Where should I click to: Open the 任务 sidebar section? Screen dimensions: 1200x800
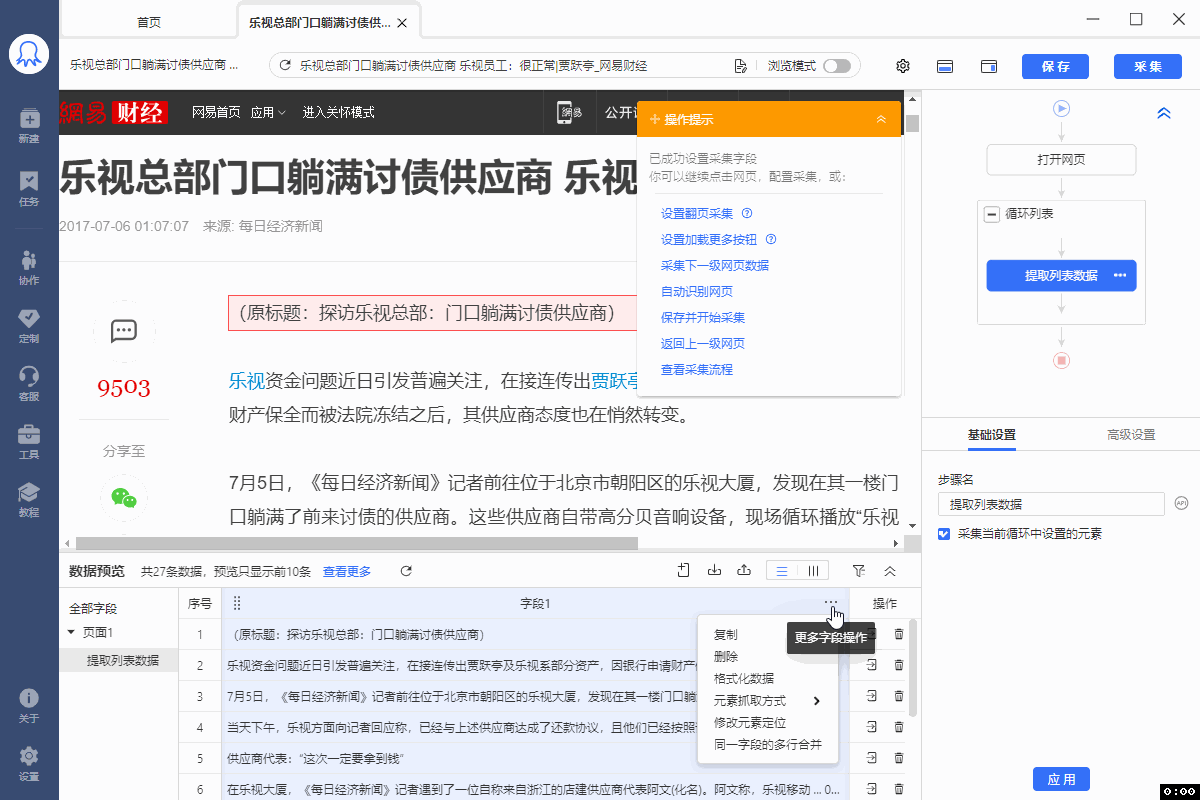pyautogui.click(x=29, y=187)
